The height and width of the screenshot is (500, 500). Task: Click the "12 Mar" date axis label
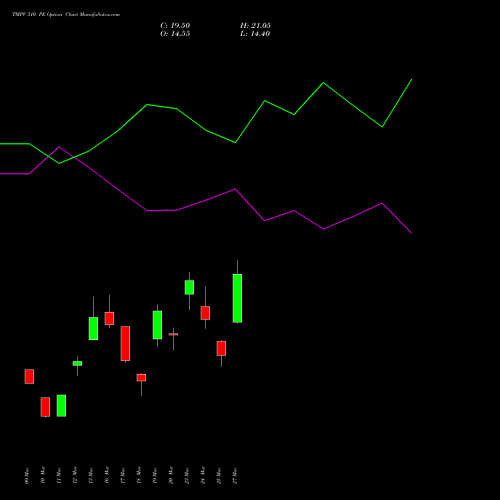(x=75, y=476)
